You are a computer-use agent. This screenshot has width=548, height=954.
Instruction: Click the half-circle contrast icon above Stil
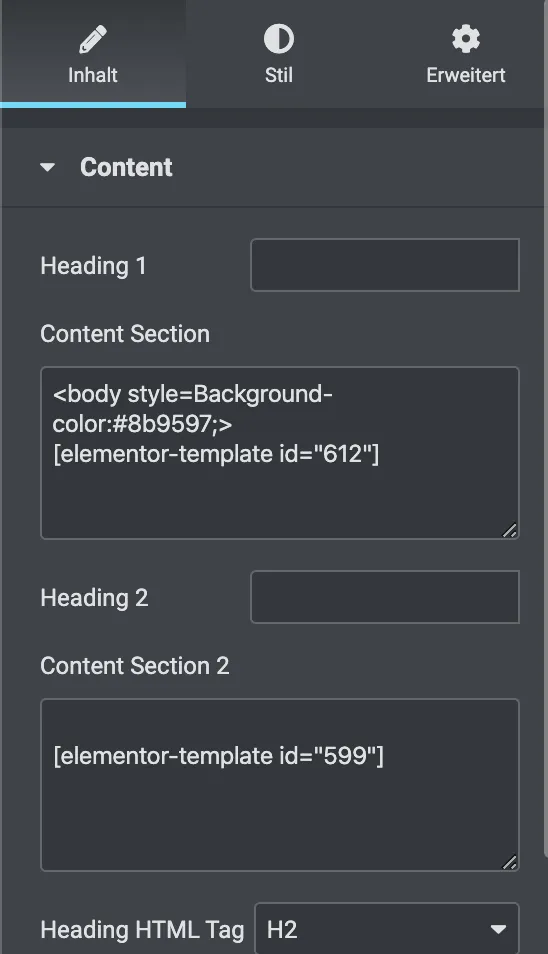tap(279, 39)
